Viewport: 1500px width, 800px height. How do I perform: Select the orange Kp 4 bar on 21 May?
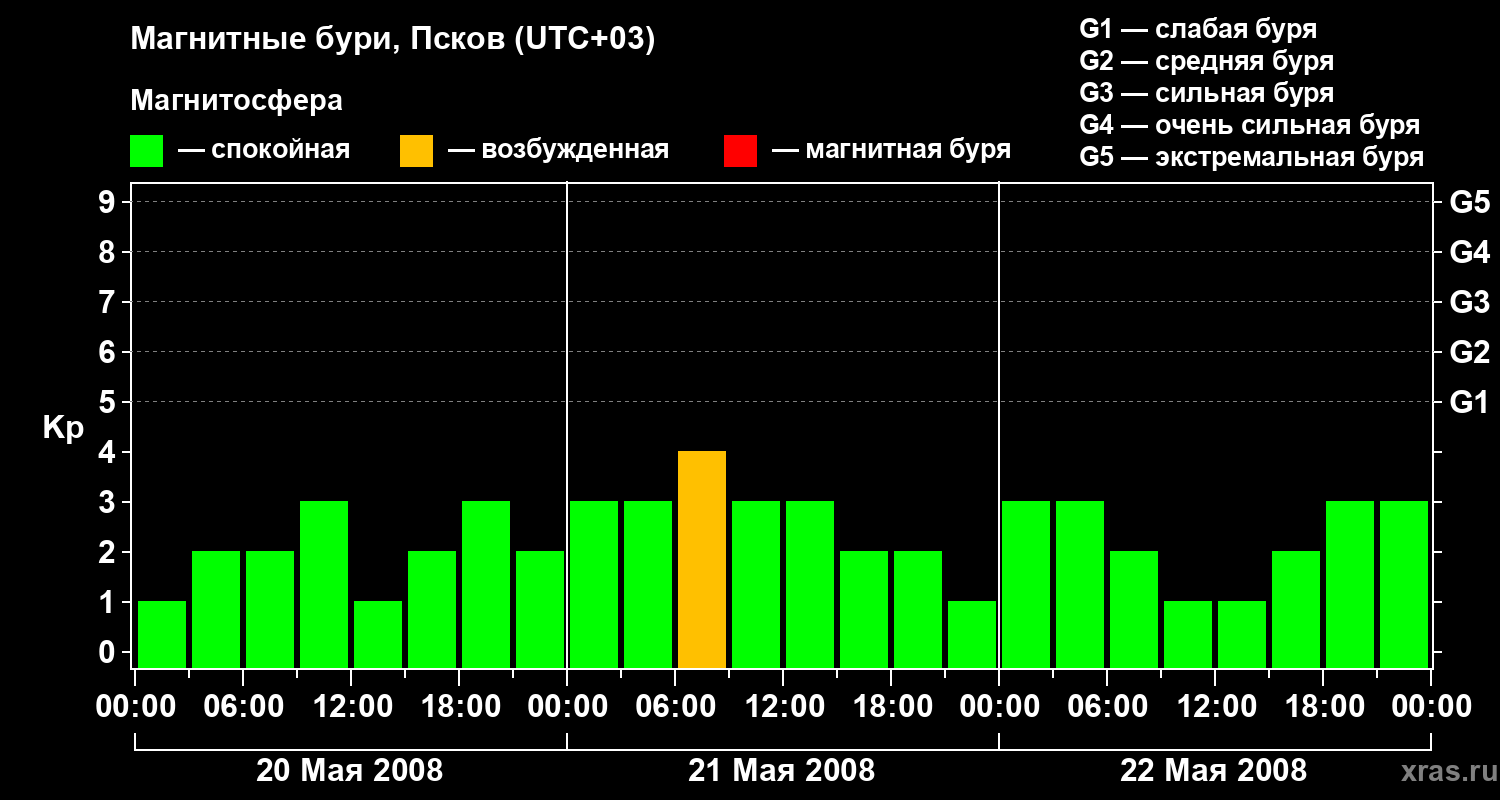click(702, 559)
